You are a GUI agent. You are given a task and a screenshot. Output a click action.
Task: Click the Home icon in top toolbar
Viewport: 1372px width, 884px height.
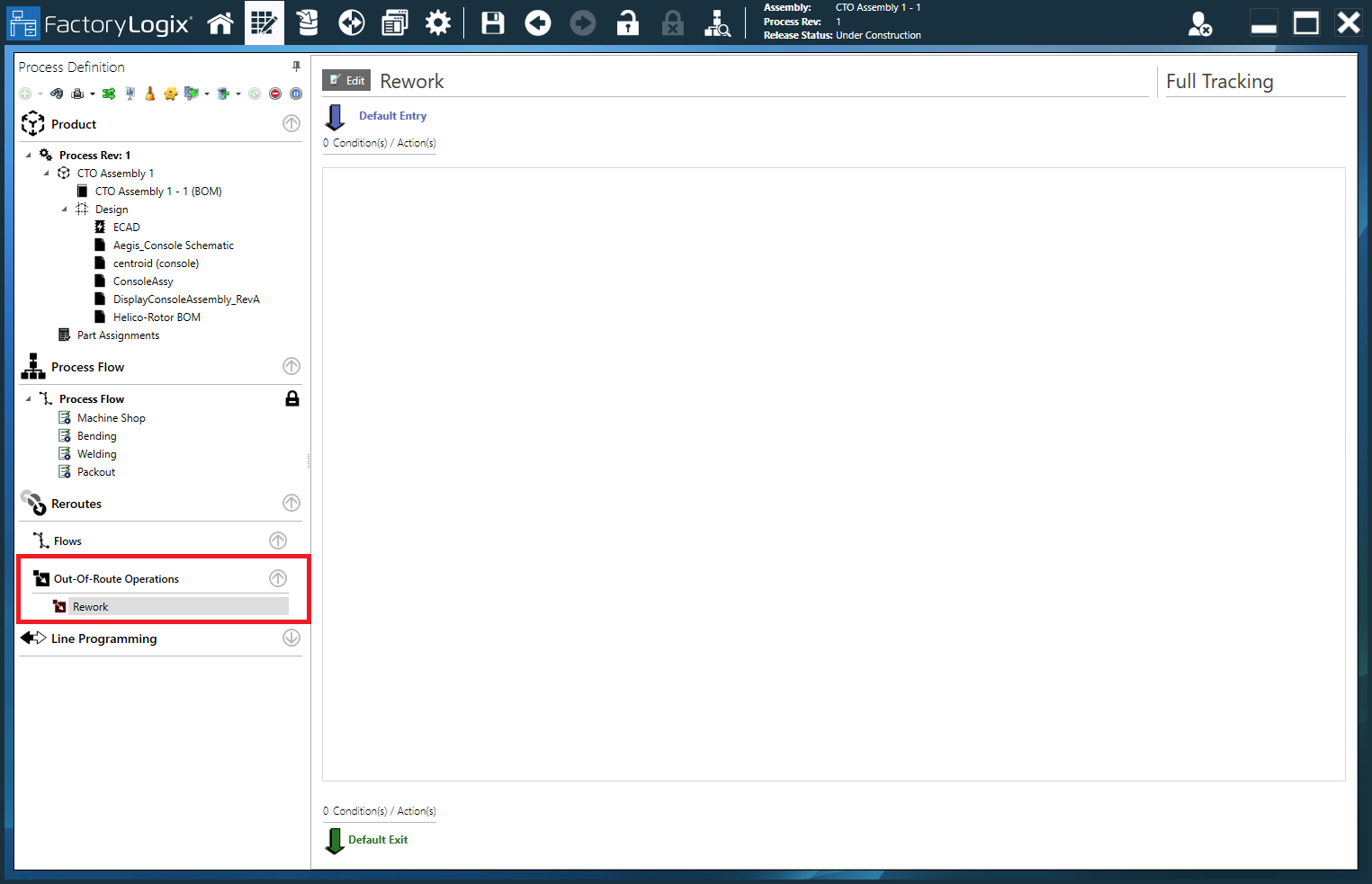coord(220,23)
